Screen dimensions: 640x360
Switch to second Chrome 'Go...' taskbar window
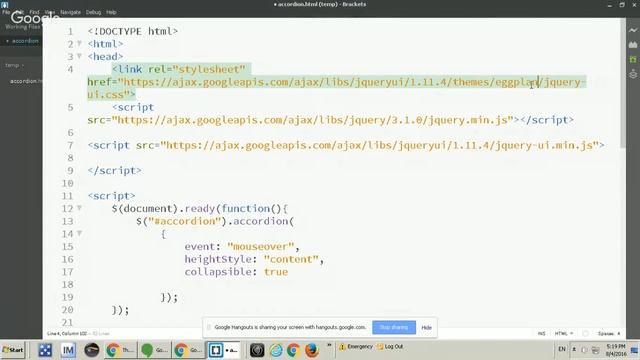tap(188, 350)
